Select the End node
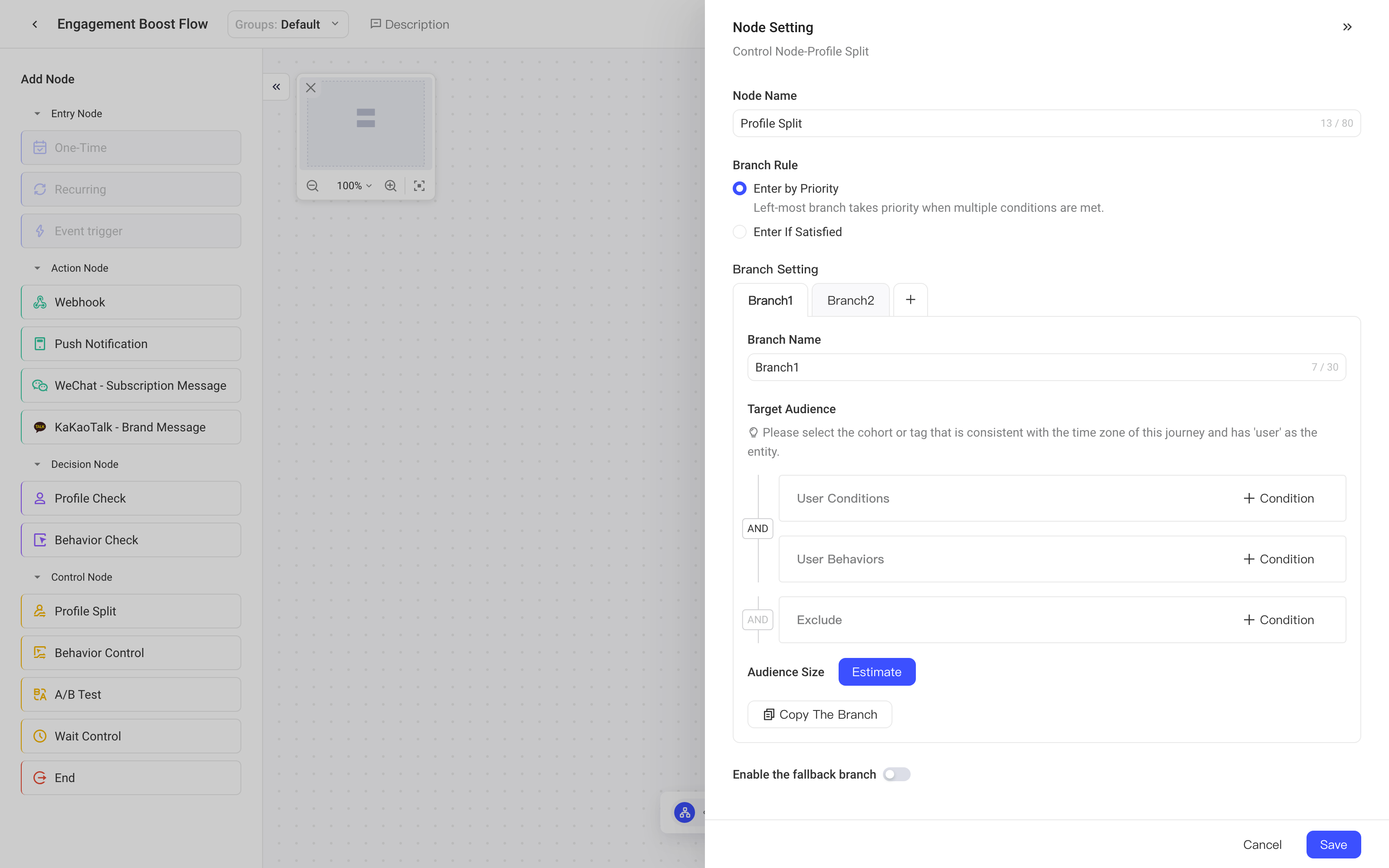This screenshot has height=868, width=1389. (x=131, y=778)
